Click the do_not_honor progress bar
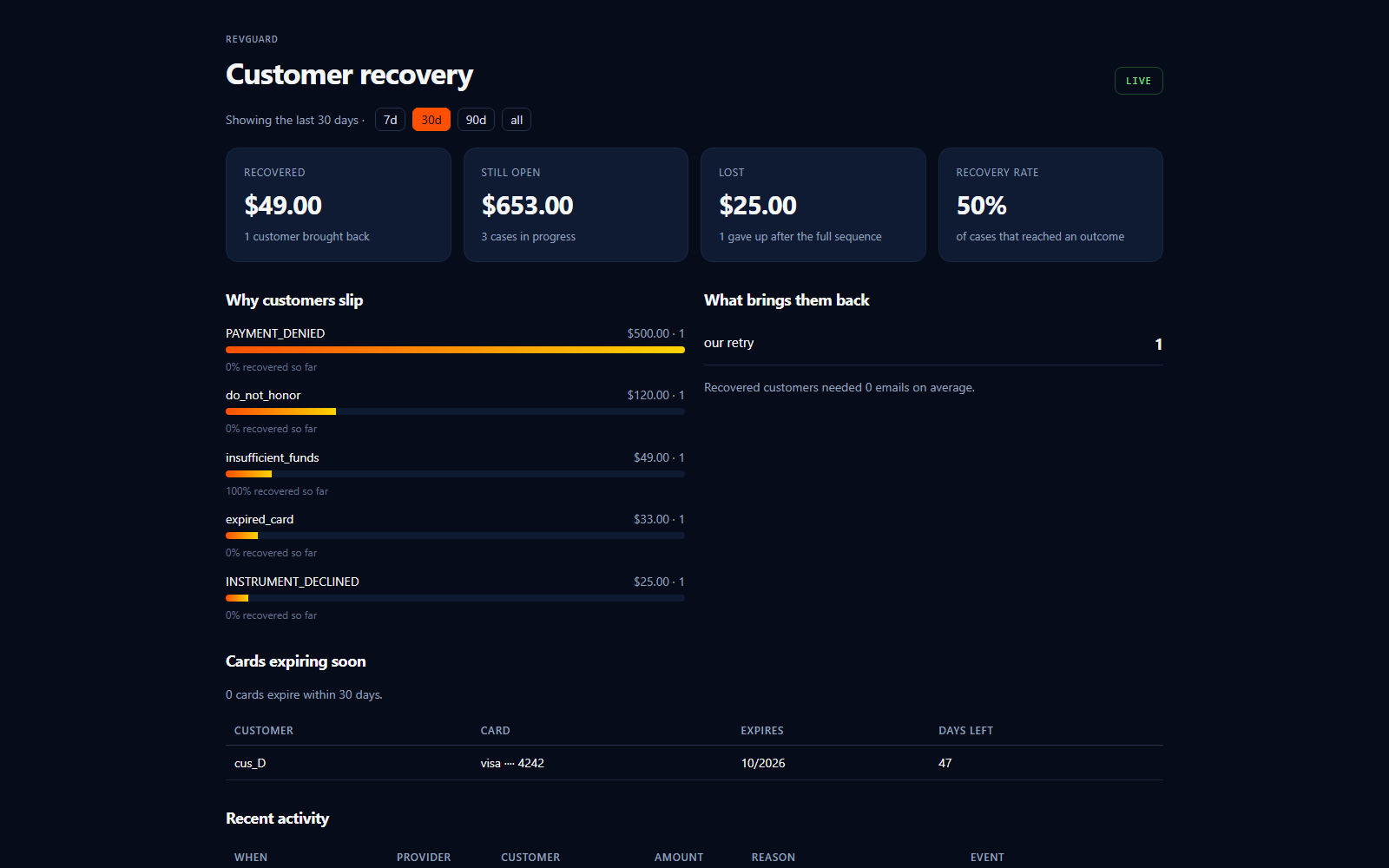The image size is (1389, 868). click(x=455, y=411)
